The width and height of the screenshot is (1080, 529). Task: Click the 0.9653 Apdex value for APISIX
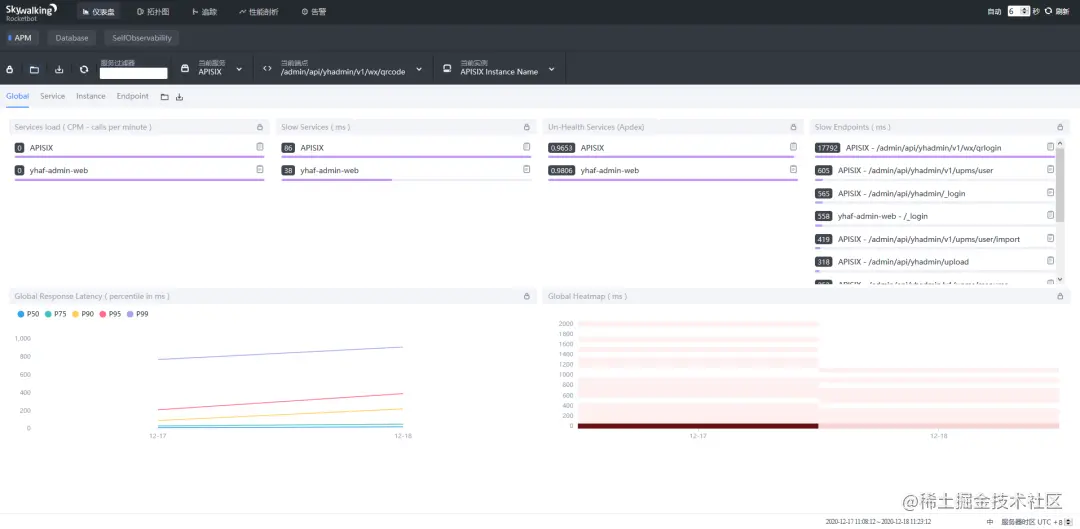point(561,147)
